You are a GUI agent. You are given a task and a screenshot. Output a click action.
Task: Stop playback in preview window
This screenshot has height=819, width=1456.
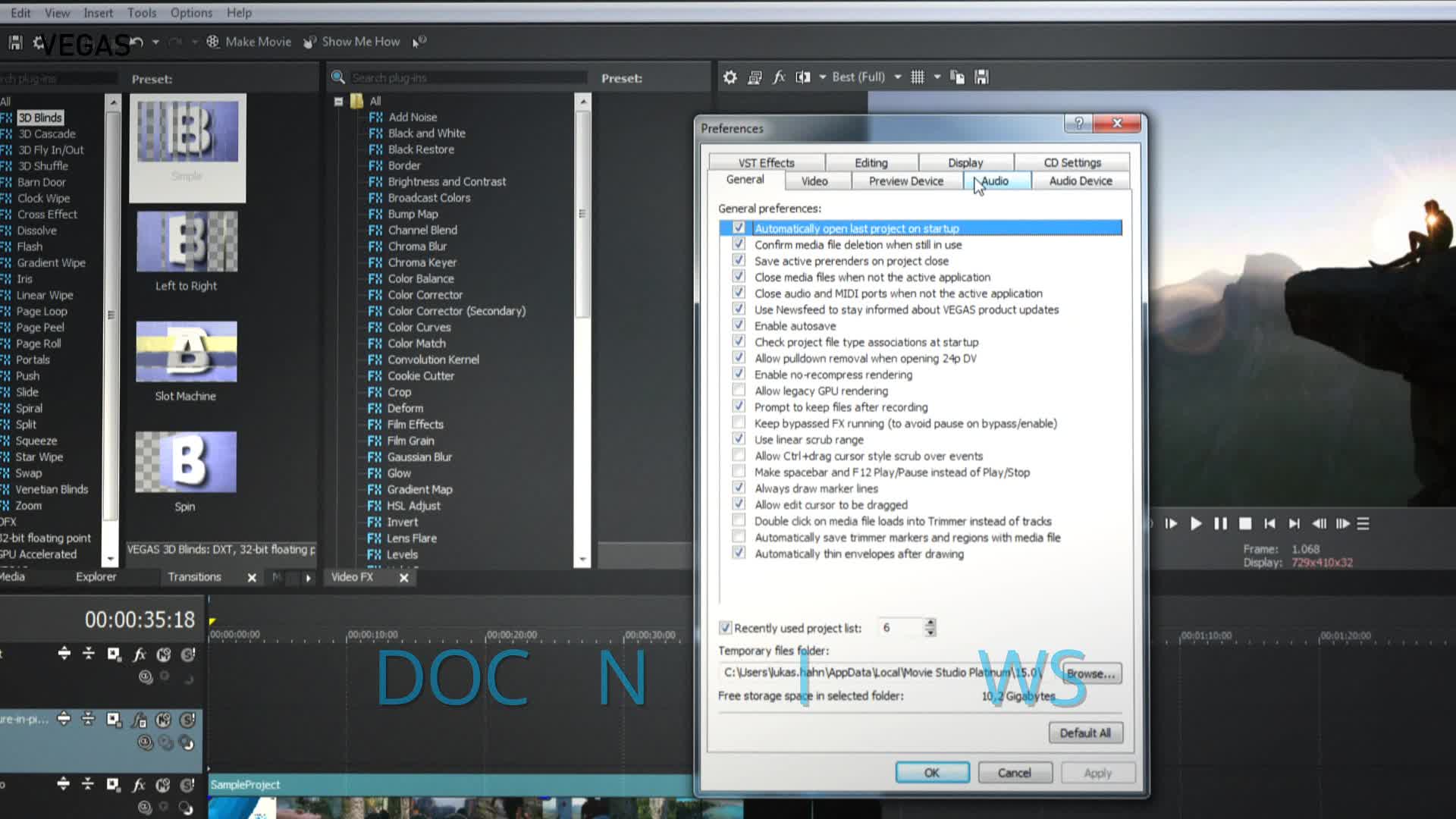click(x=1245, y=523)
